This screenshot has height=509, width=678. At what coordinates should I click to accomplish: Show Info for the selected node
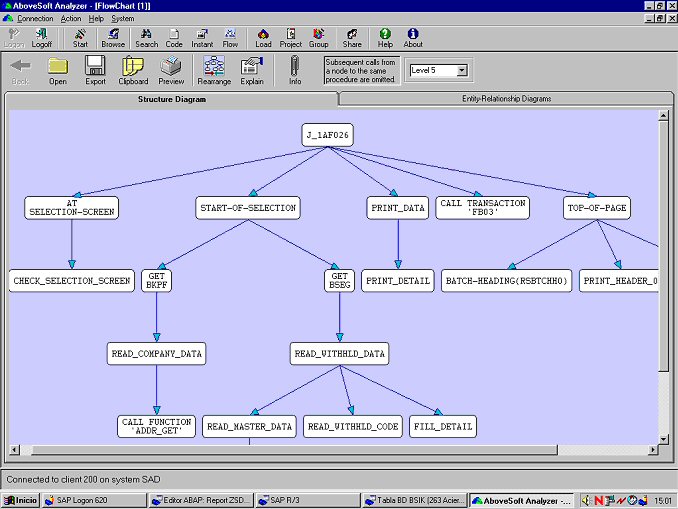point(295,70)
